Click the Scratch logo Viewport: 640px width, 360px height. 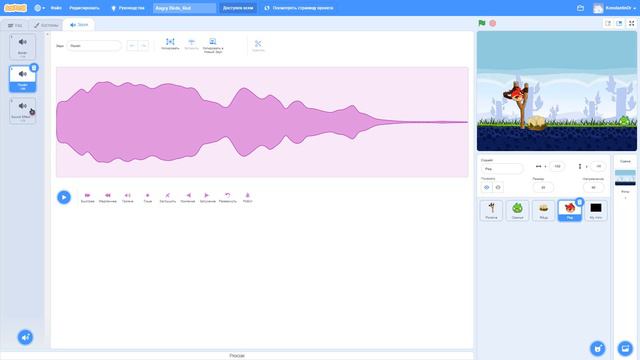[16, 8]
